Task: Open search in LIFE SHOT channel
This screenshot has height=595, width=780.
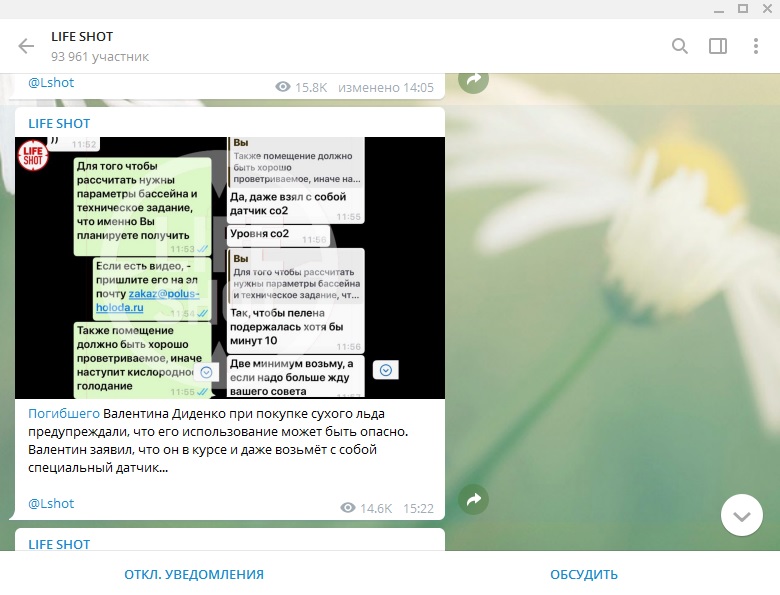Action: [x=680, y=46]
